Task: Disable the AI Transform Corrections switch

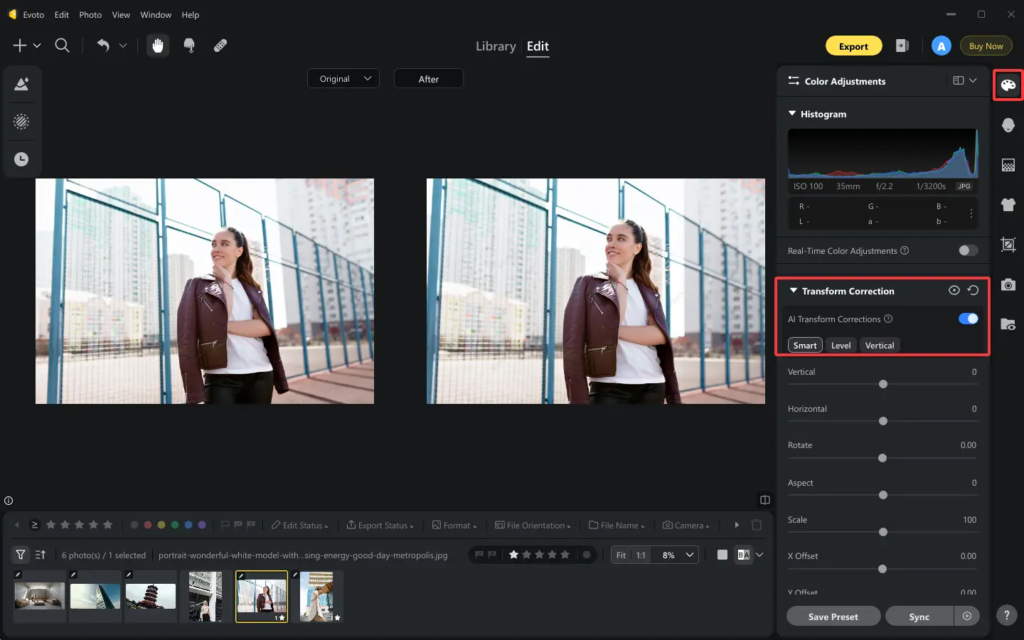Action: click(967, 319)
